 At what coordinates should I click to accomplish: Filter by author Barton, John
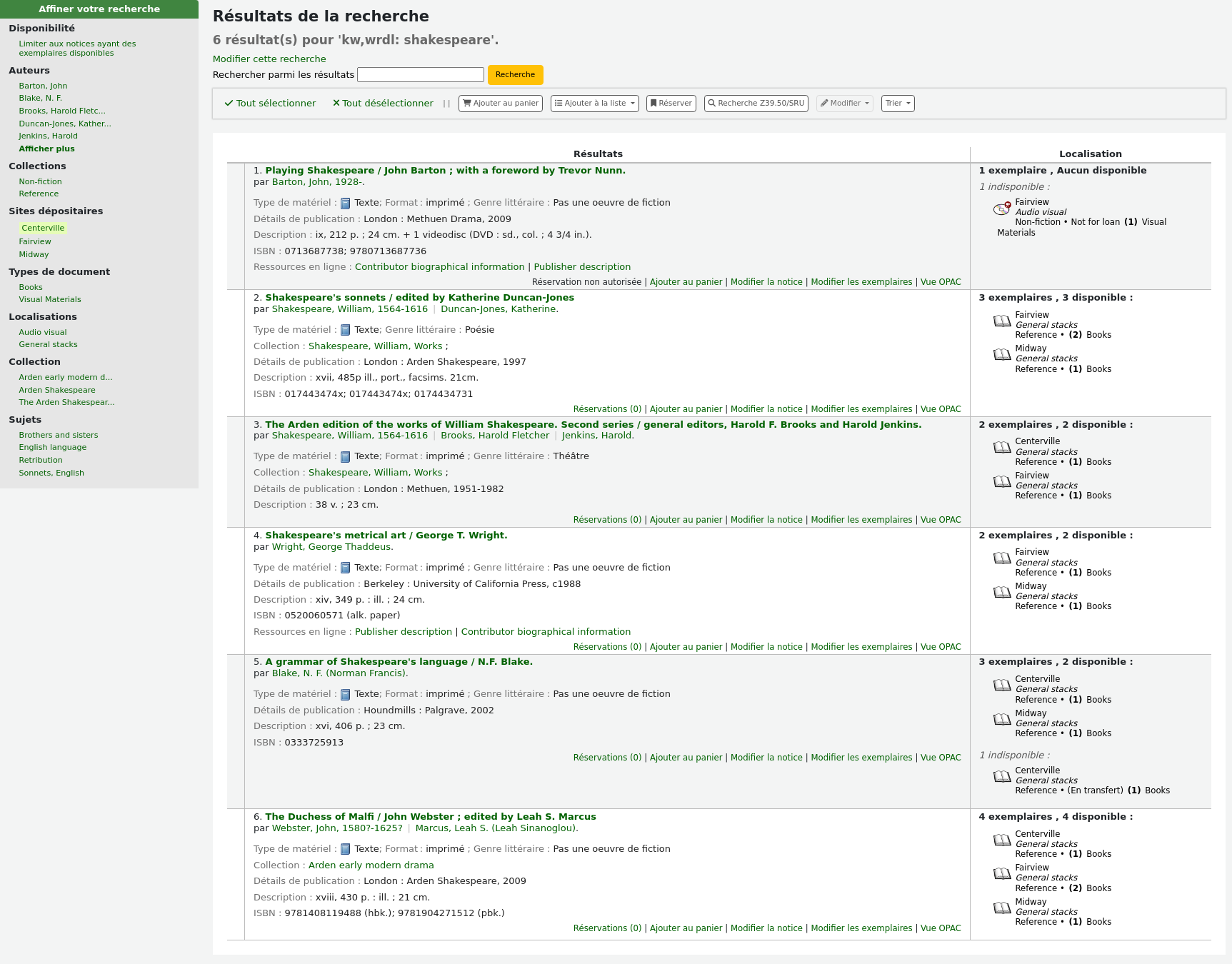click(x=43, y=86)
